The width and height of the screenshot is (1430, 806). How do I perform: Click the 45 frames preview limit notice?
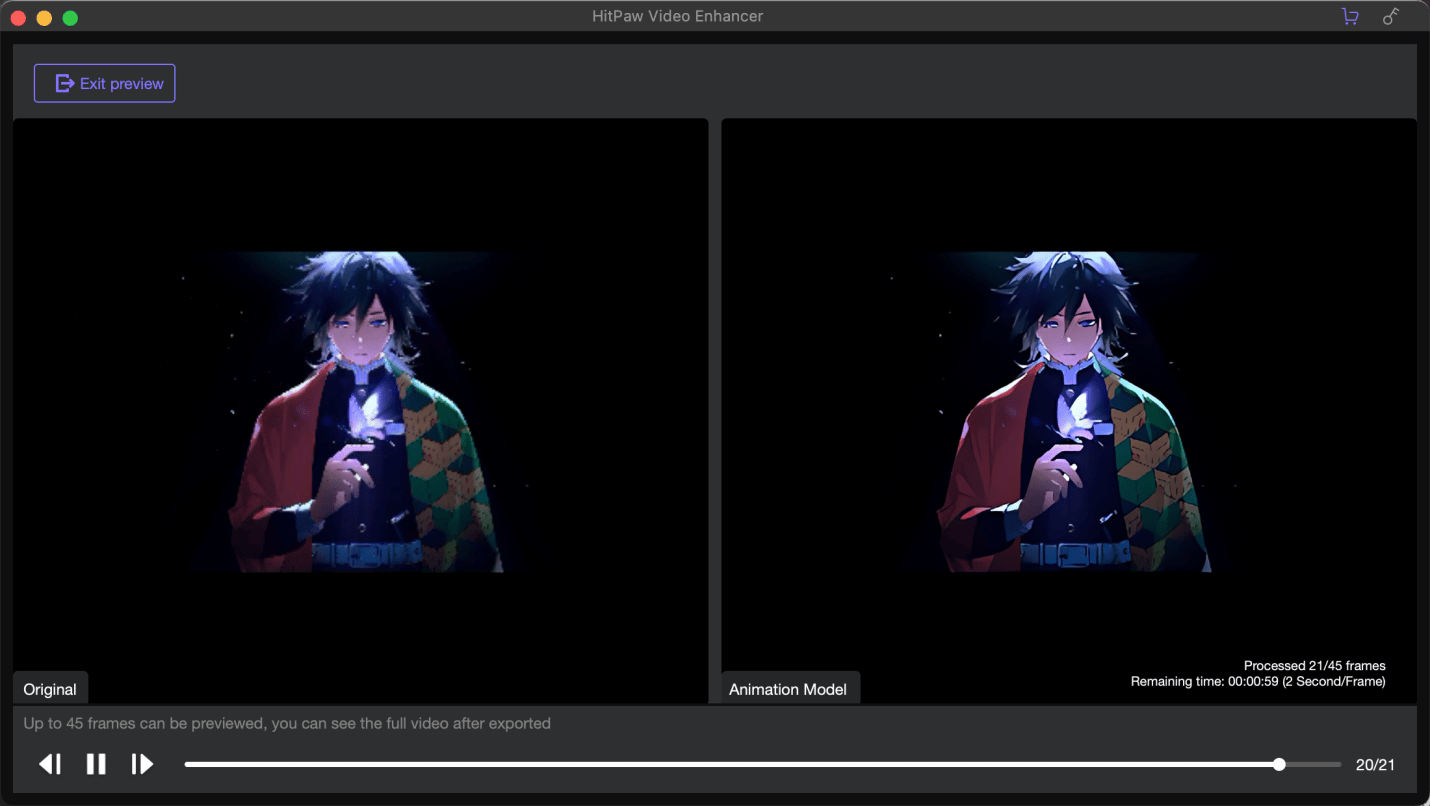287,723
